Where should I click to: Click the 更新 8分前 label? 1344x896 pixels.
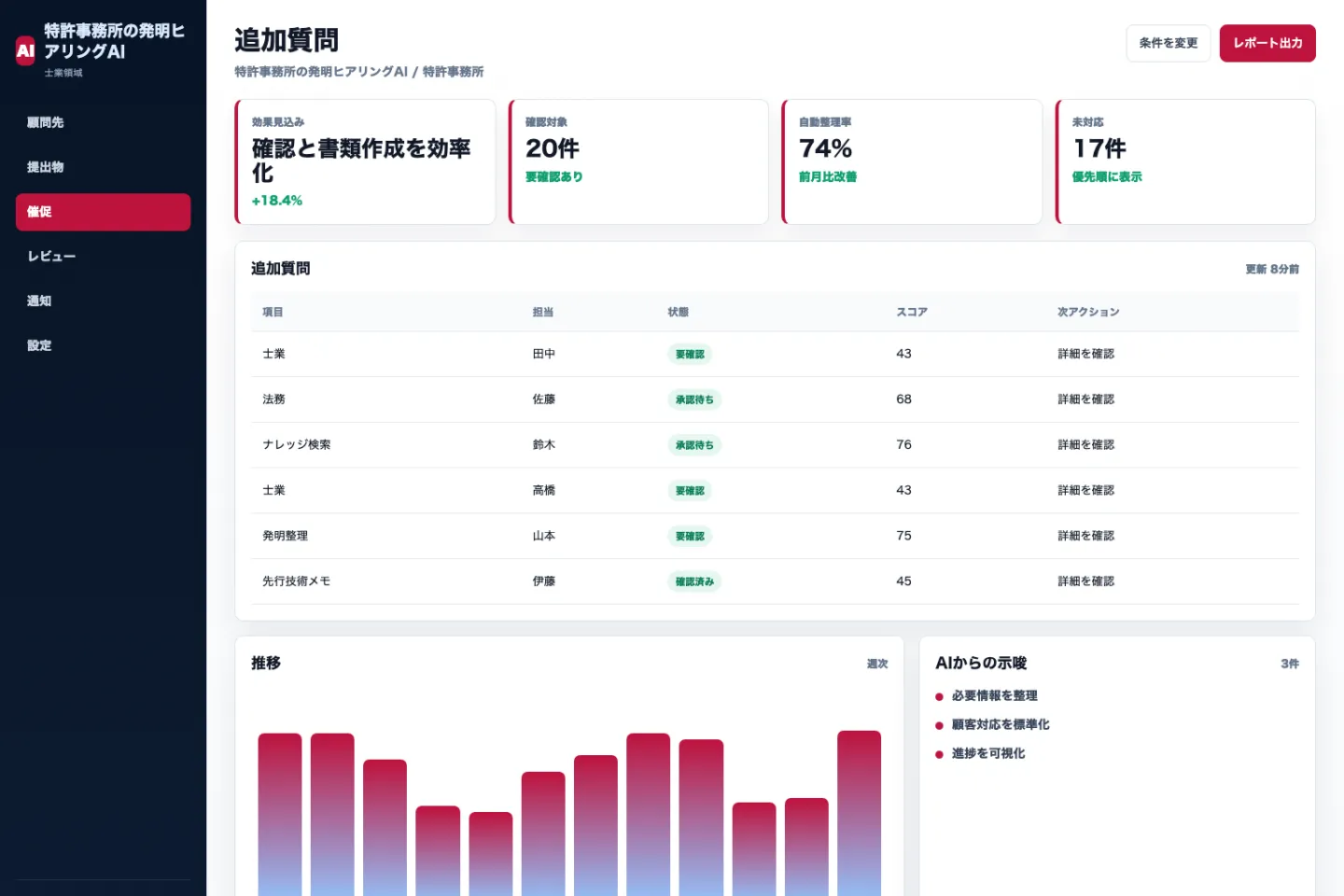click(x=1272, y=269)
